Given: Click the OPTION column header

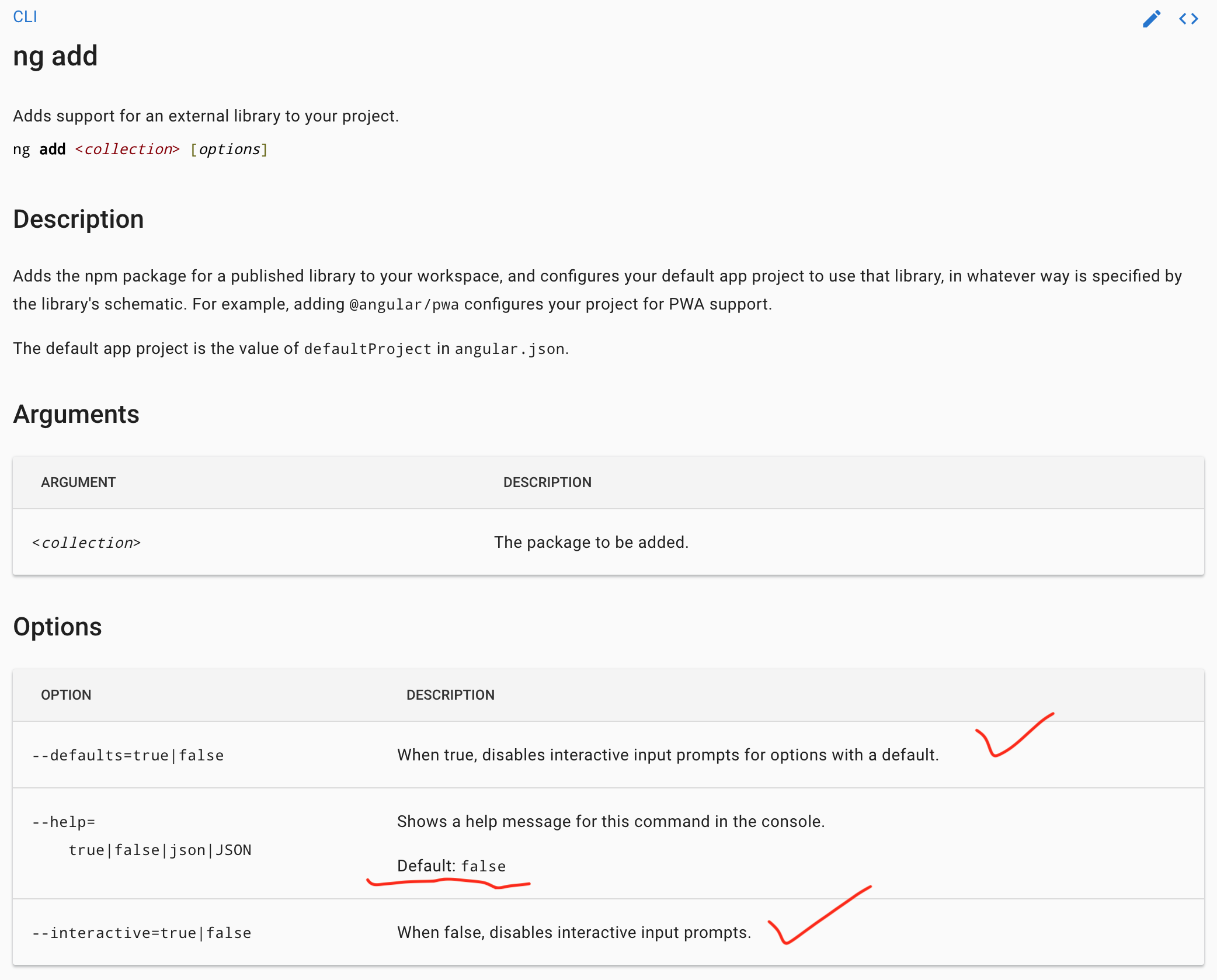Looking at the screenshot, I should click(65, 695).
